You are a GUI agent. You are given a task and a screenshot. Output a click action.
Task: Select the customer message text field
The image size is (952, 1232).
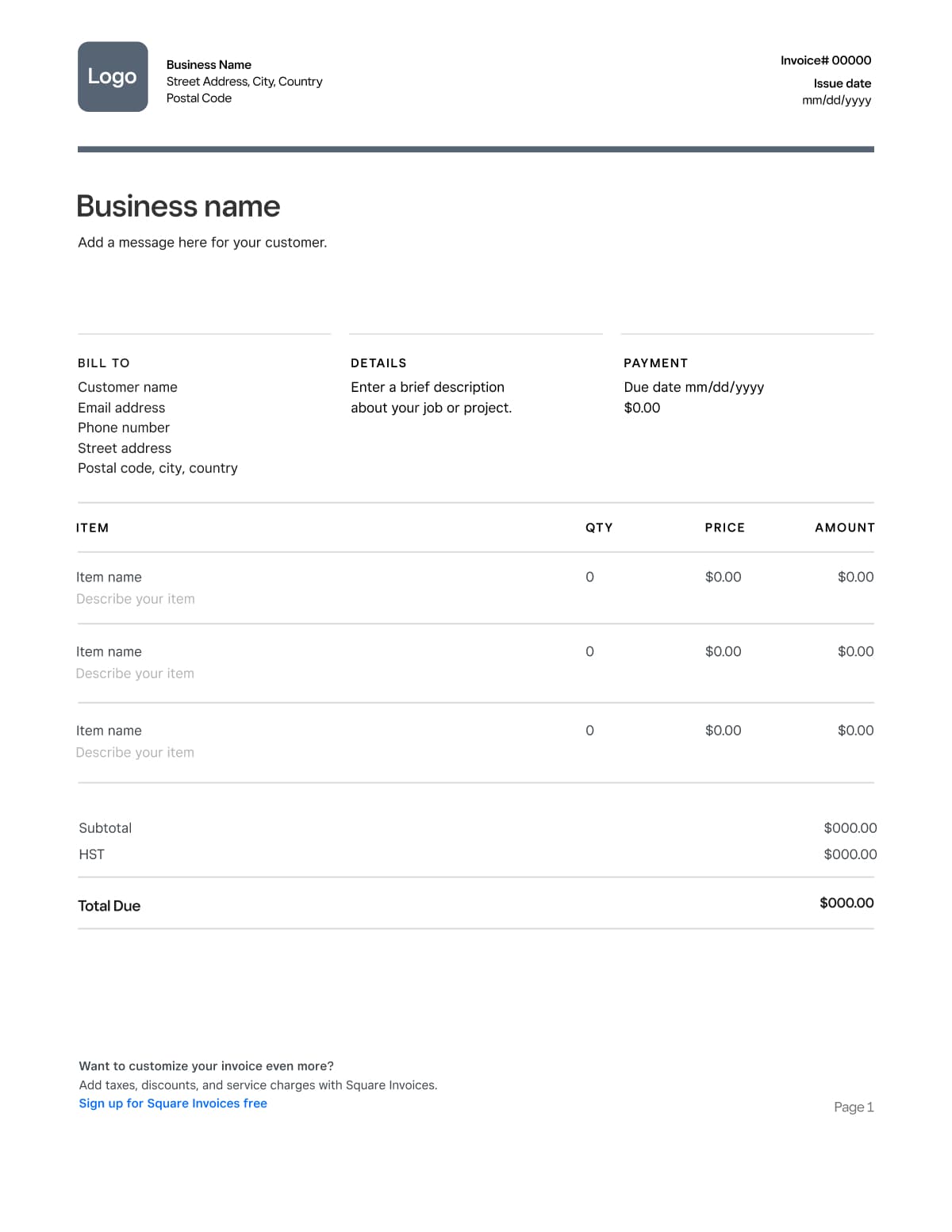[x=202, y=243]
